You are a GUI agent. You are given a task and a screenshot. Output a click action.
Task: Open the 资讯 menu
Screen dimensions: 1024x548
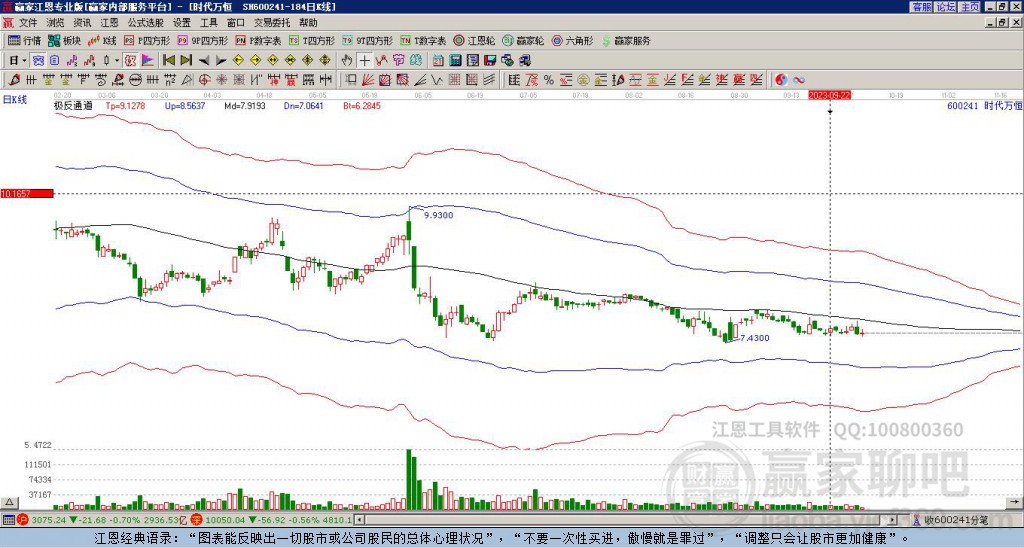click(82, 23)
